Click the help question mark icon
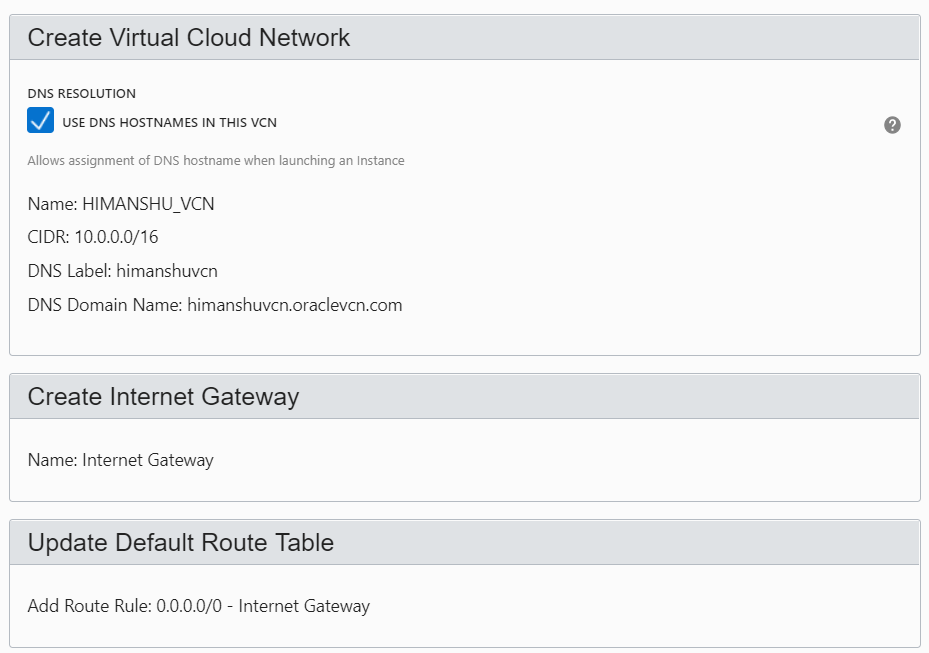929x653 pixels. [x=892, y=125]
